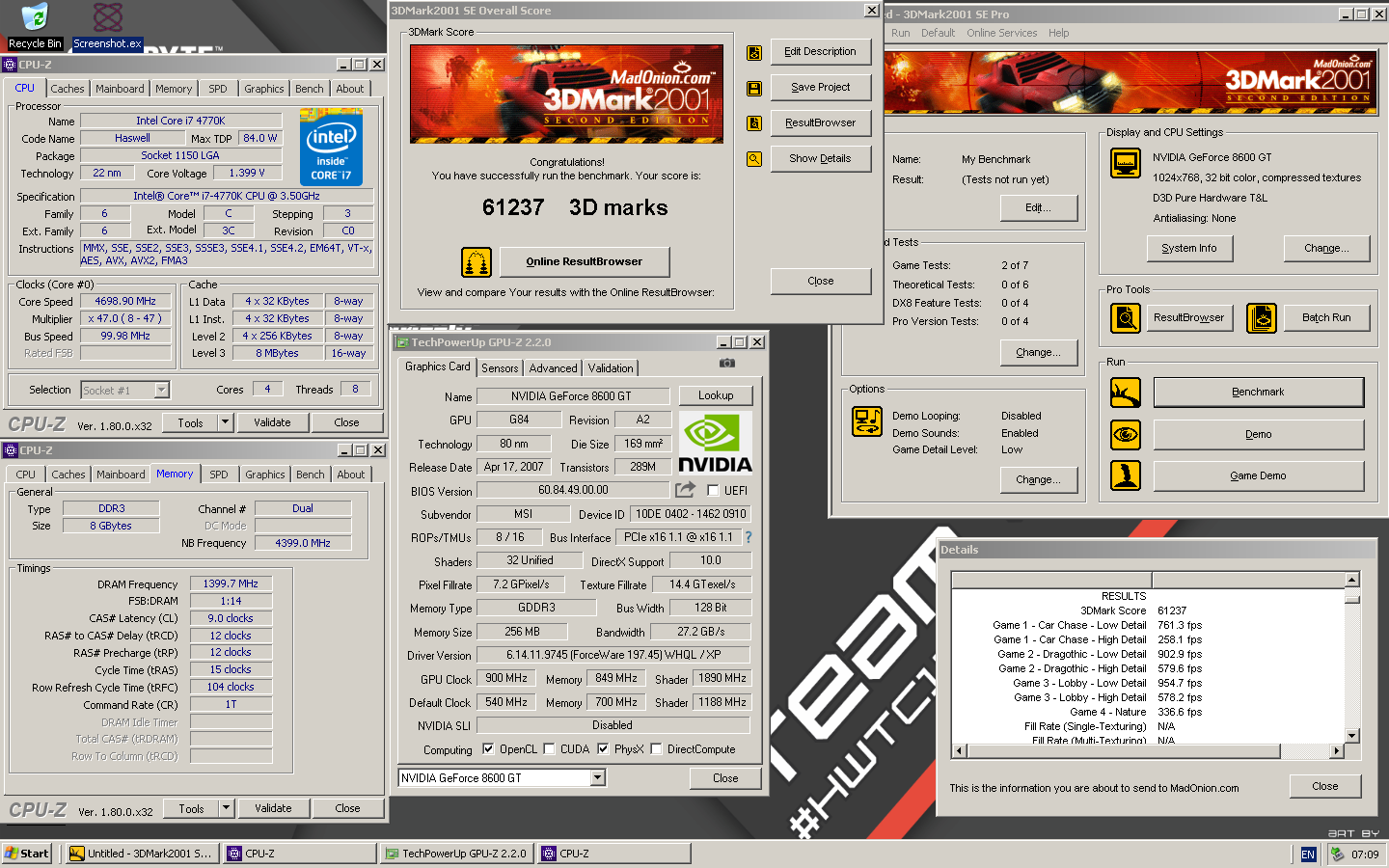
Task: Click the Details list vertical scroll up arrow
Action: pyautogui.click(x=1352, y=580)
